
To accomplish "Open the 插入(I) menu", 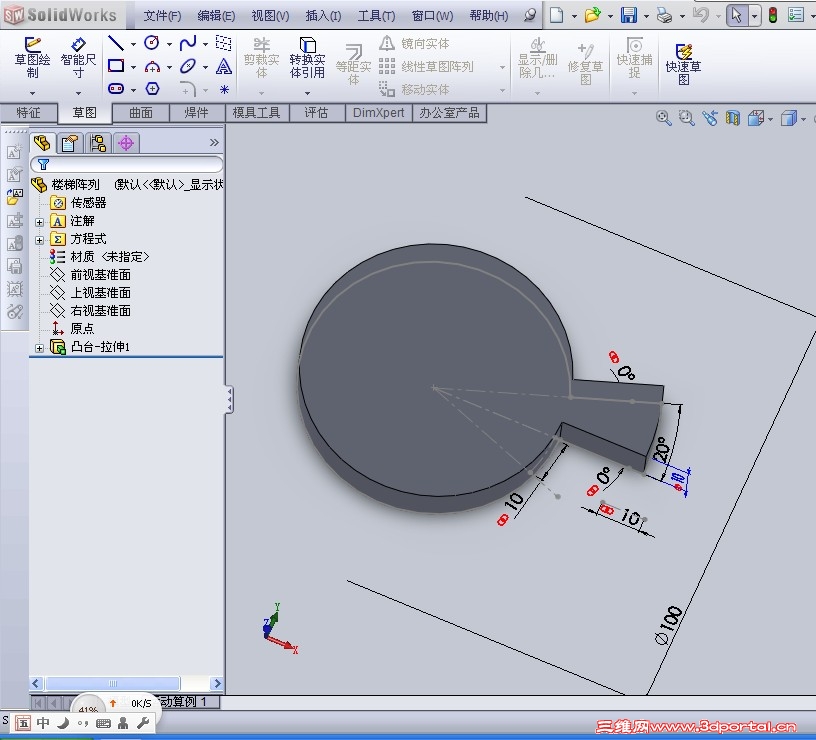I will tap(323, 16).
